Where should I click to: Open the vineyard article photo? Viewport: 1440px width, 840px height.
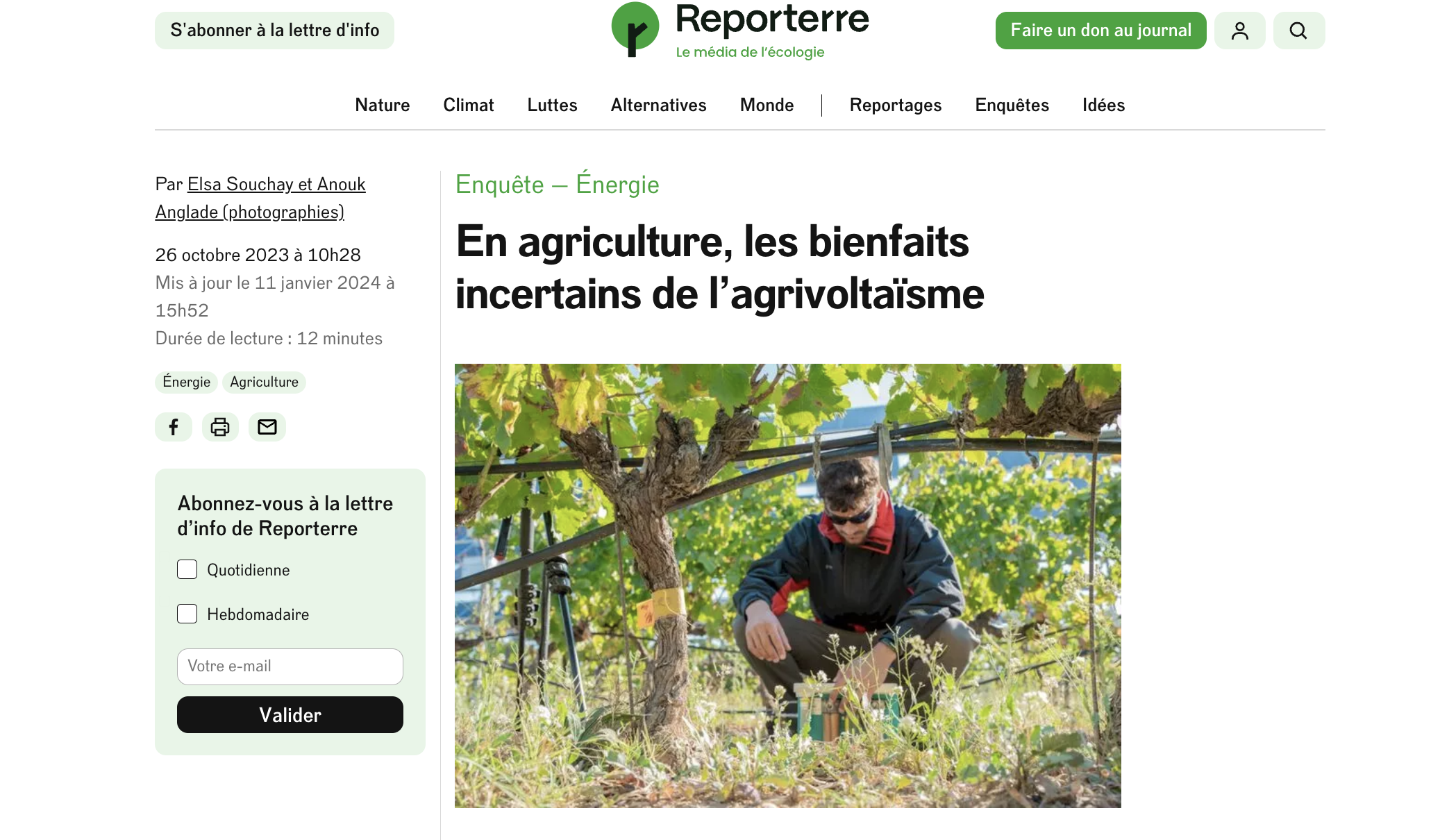tap(788, 585)
